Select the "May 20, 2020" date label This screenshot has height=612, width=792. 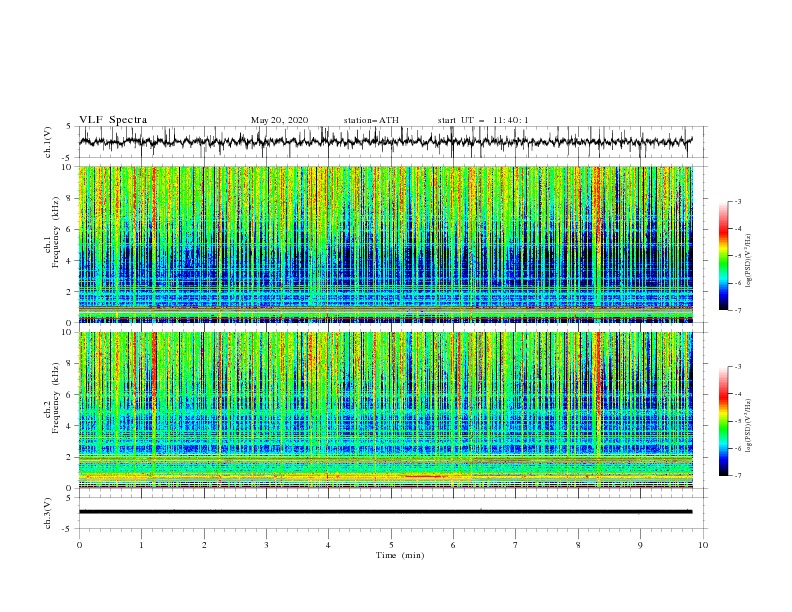click(x=279, y=120)
